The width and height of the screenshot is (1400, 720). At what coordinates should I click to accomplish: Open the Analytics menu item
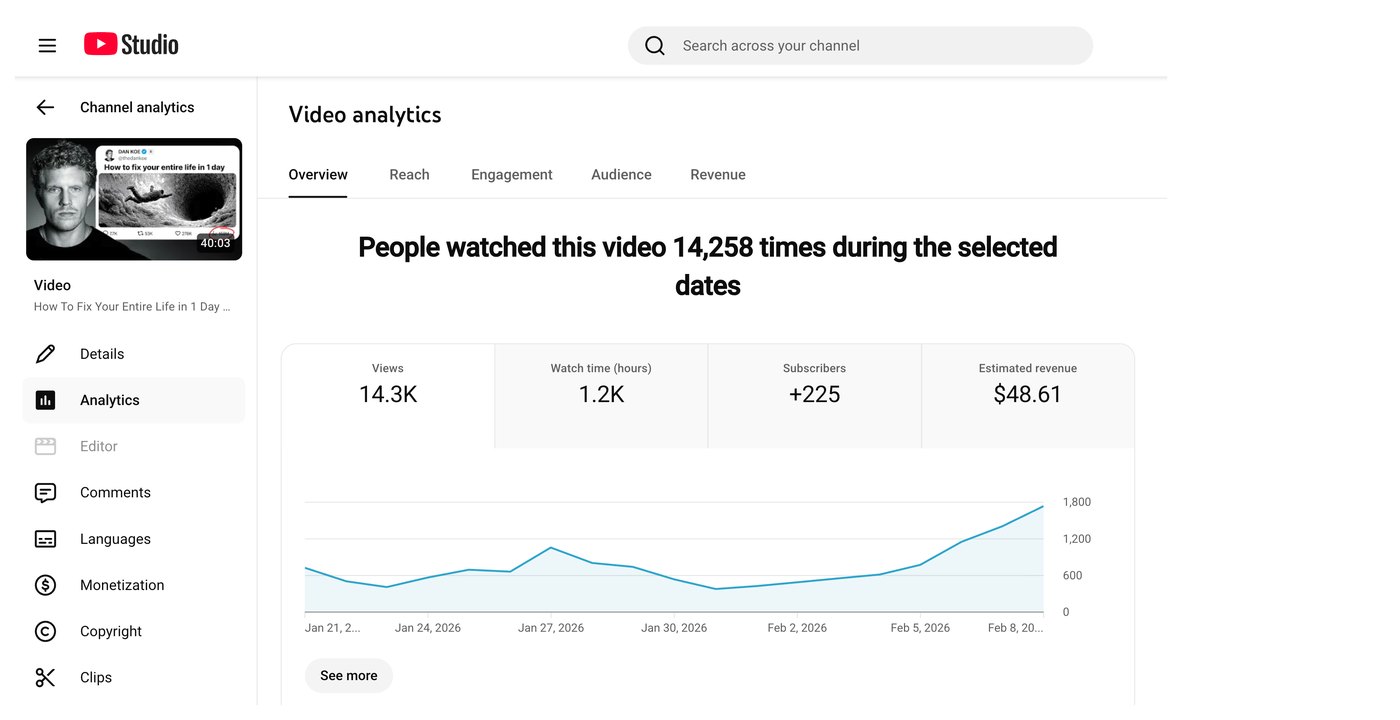pyautogui.click(x=133, y=400)
